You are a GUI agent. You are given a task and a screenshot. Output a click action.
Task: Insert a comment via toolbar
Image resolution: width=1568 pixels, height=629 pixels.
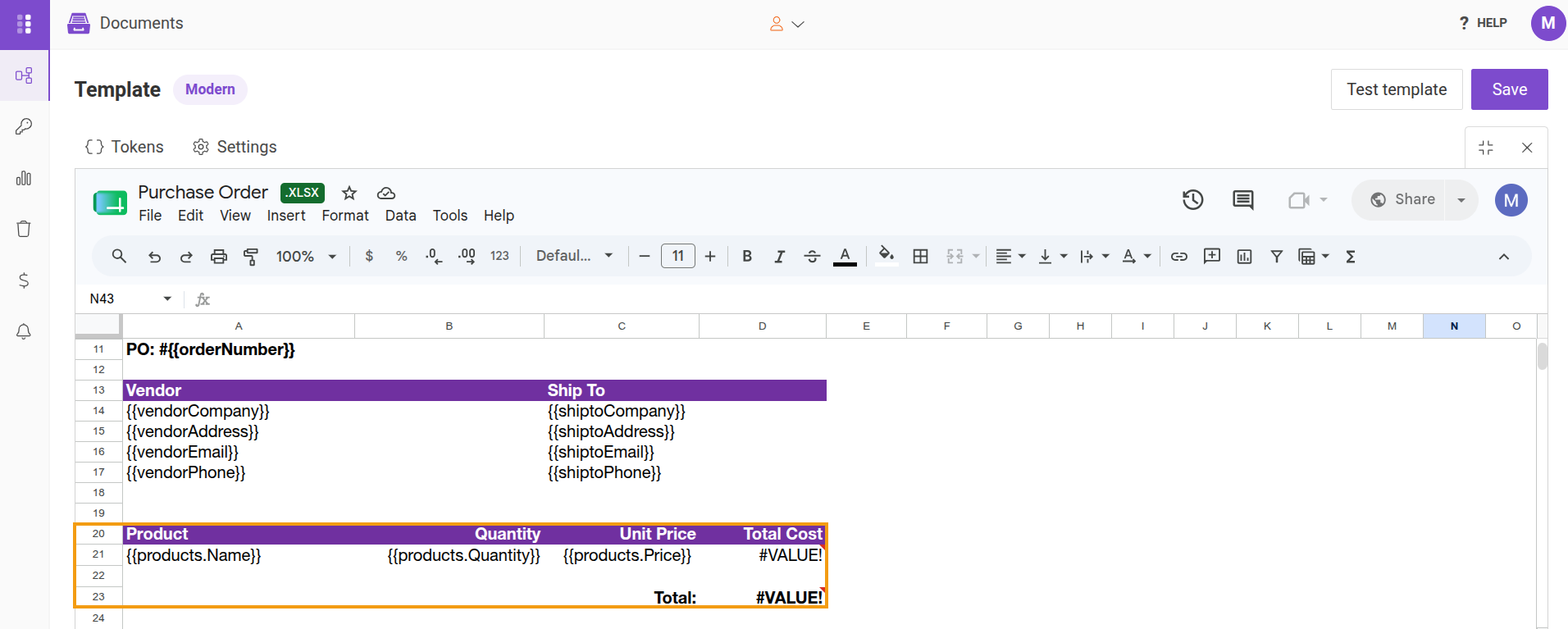coord(1211,256)
